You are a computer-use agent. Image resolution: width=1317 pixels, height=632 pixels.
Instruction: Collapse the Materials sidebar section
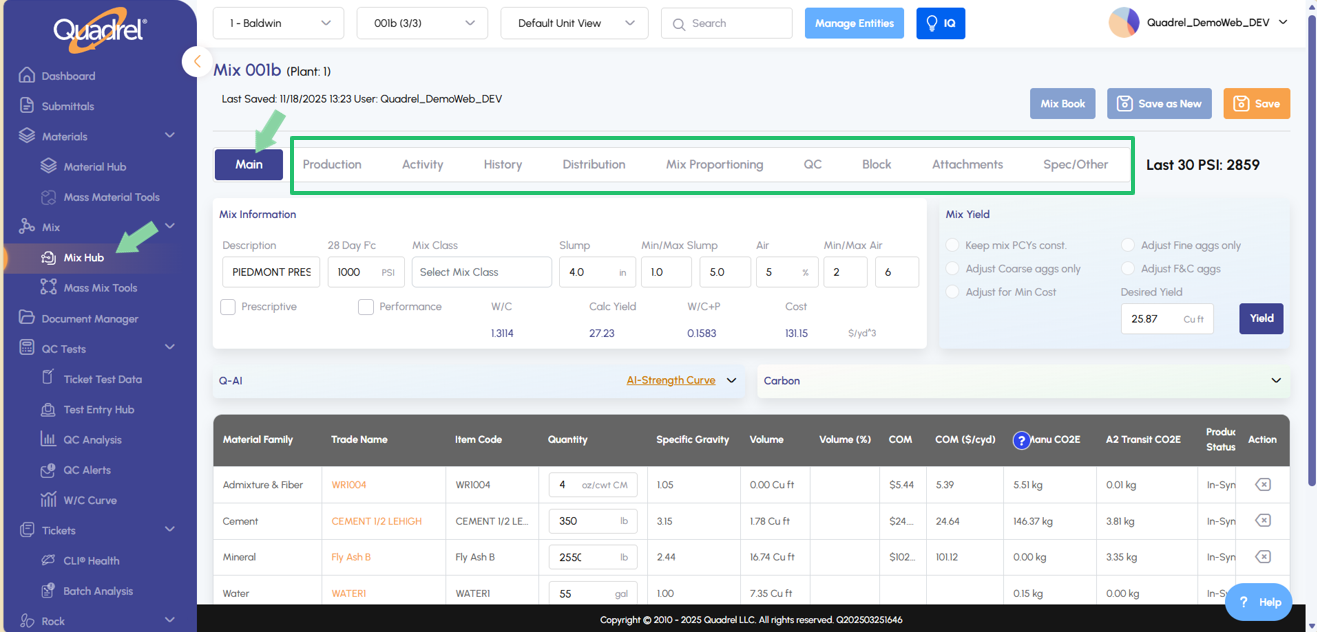(x=169, y=136)
